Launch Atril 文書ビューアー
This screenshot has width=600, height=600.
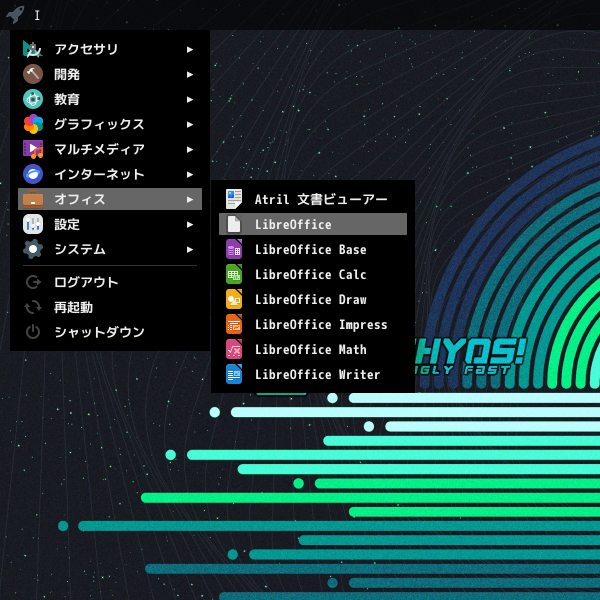tap(313, 199)
